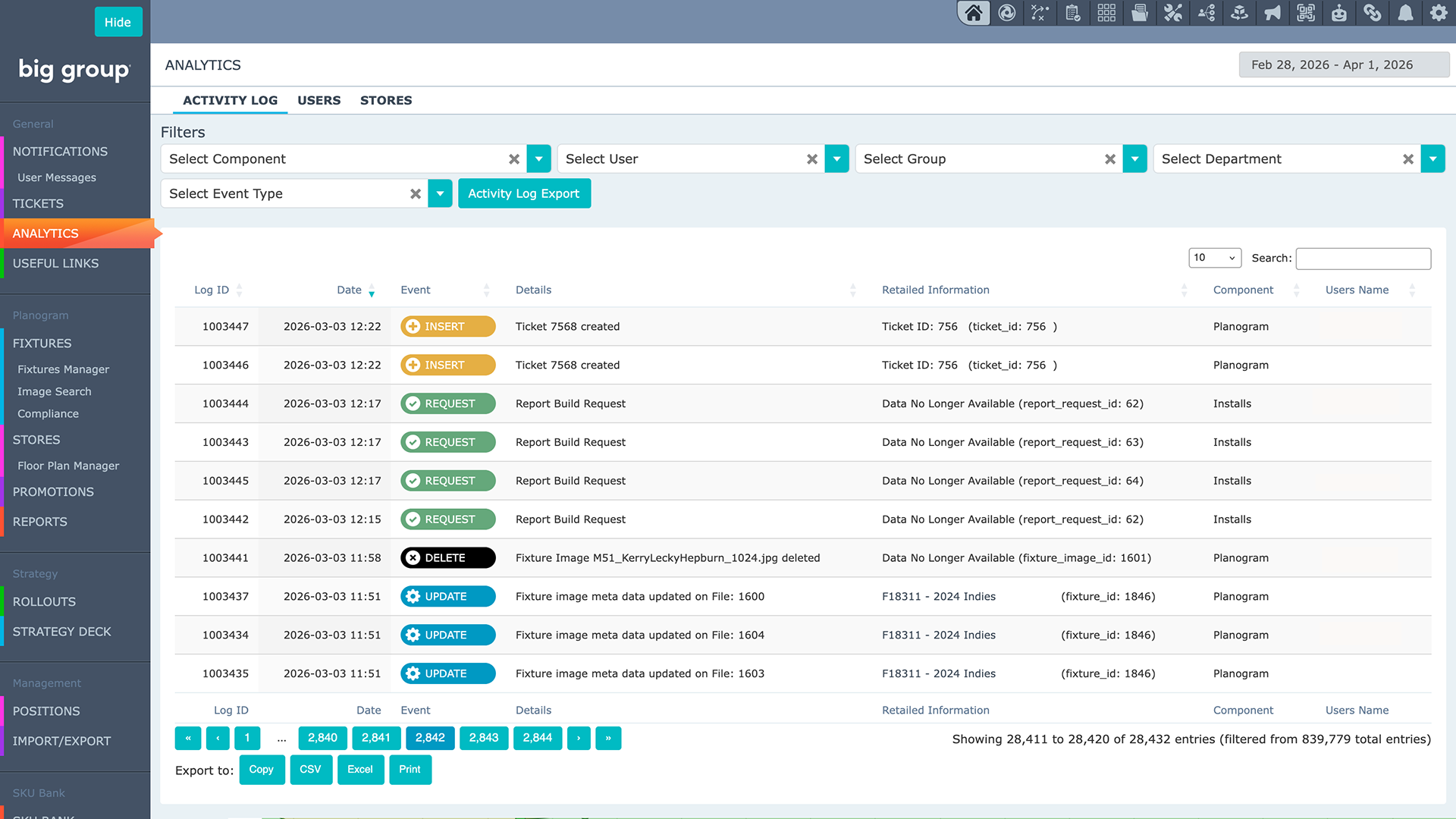
Task: Open the notification bell icon
Action: [x=1406, y=13]
